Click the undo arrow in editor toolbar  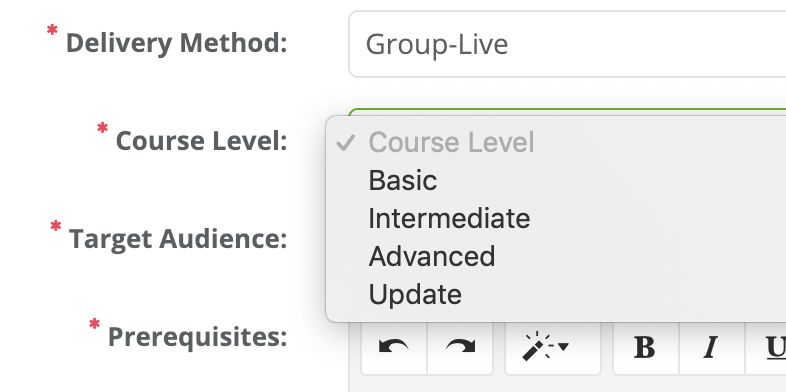click(394, 347)
